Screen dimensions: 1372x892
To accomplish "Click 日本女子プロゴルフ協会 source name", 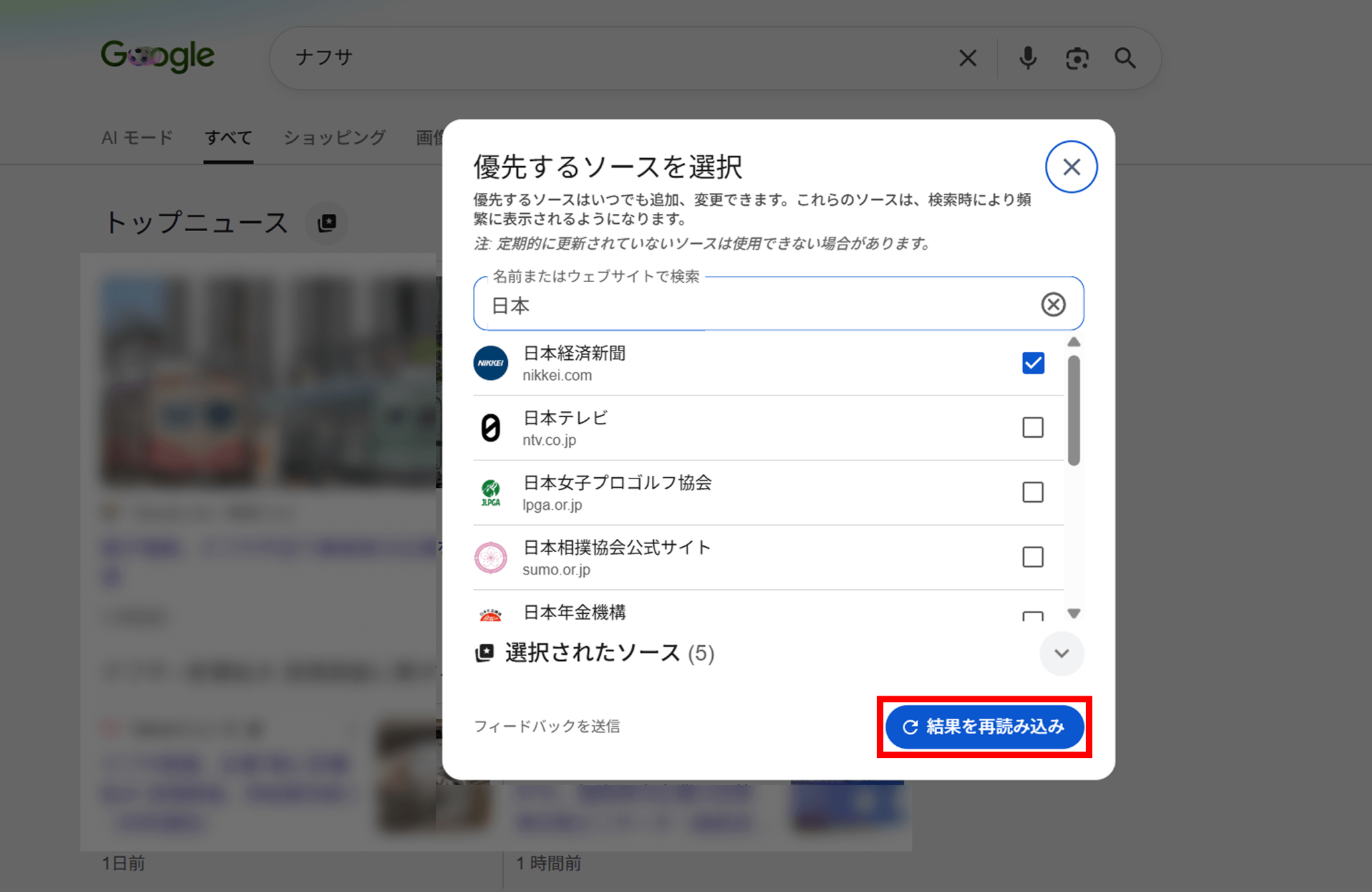I will tap(617, 483).
